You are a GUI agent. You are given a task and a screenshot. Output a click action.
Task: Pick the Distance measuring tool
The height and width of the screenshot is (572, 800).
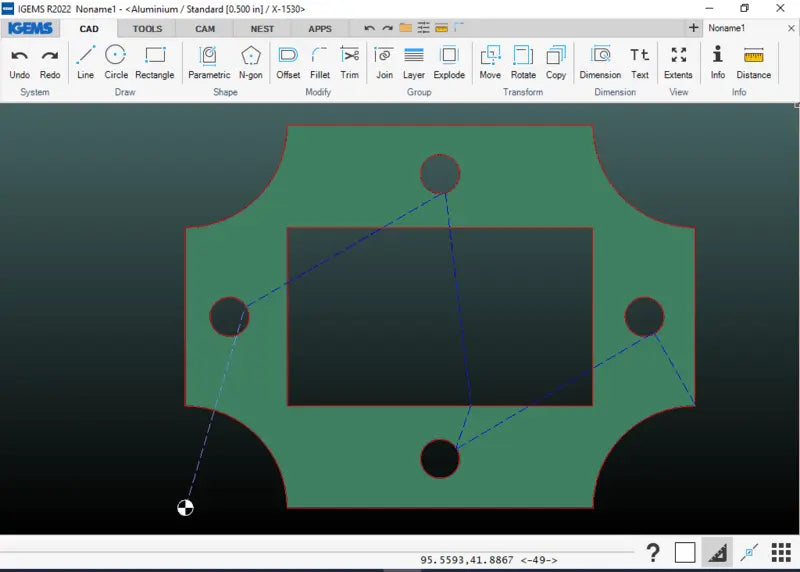pyautogui.click(x=753, y=61)
